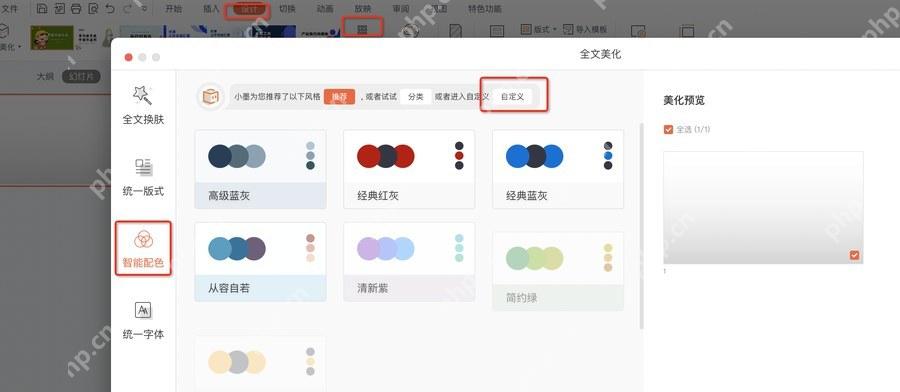Select the 大纲 tab in slide panel

(45, 76)
